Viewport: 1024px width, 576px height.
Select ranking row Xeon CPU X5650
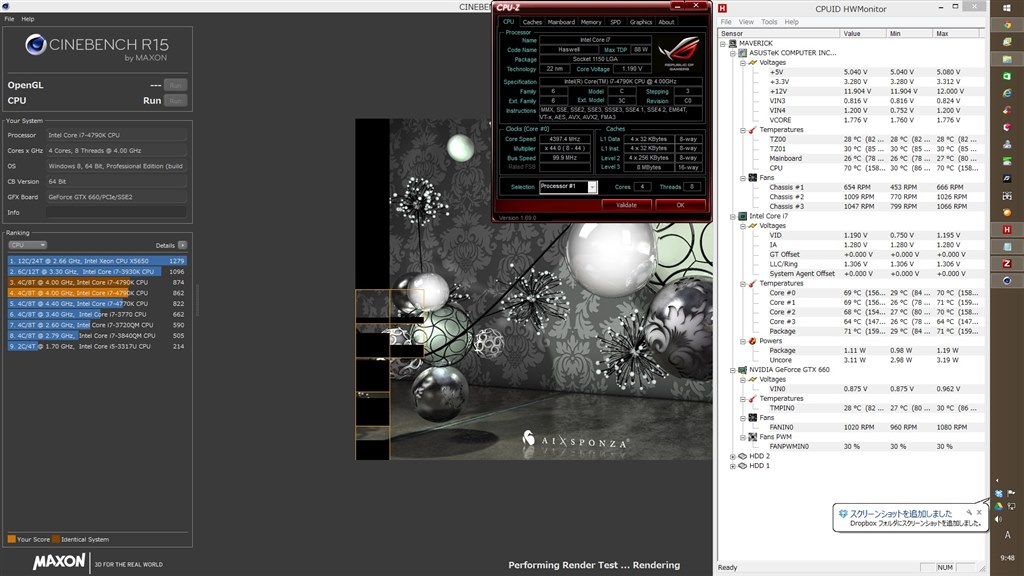97,261
